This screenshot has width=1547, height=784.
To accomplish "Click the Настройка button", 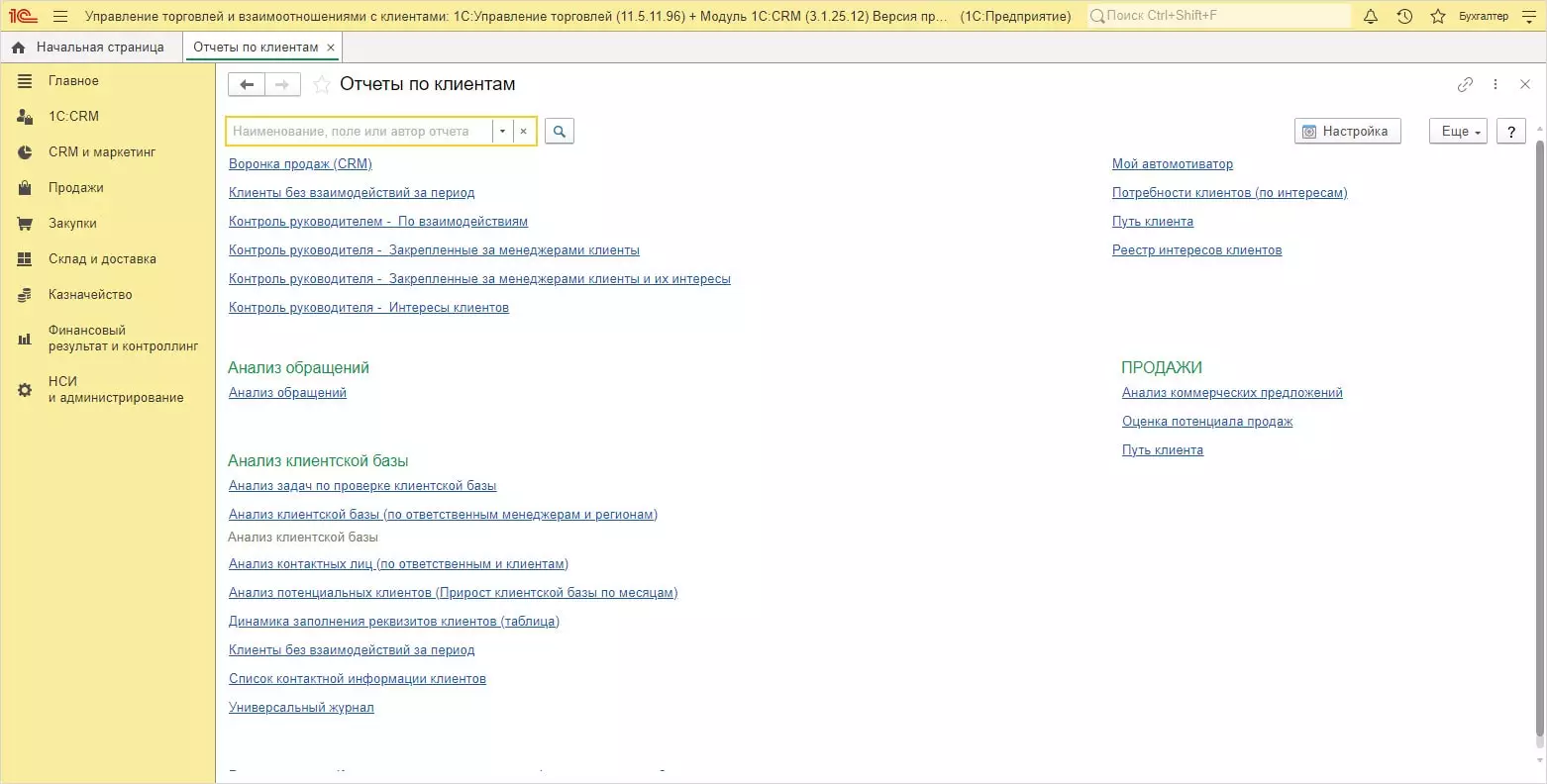I will click(1347, 131).
